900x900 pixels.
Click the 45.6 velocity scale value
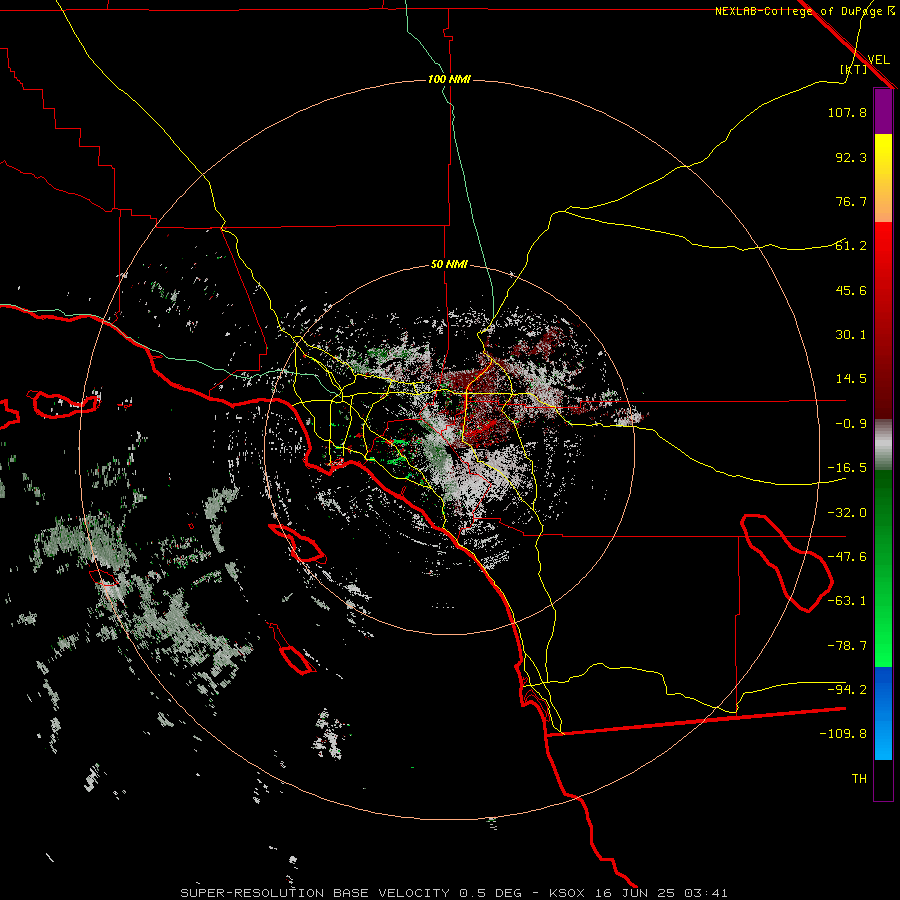pos(851,290)
